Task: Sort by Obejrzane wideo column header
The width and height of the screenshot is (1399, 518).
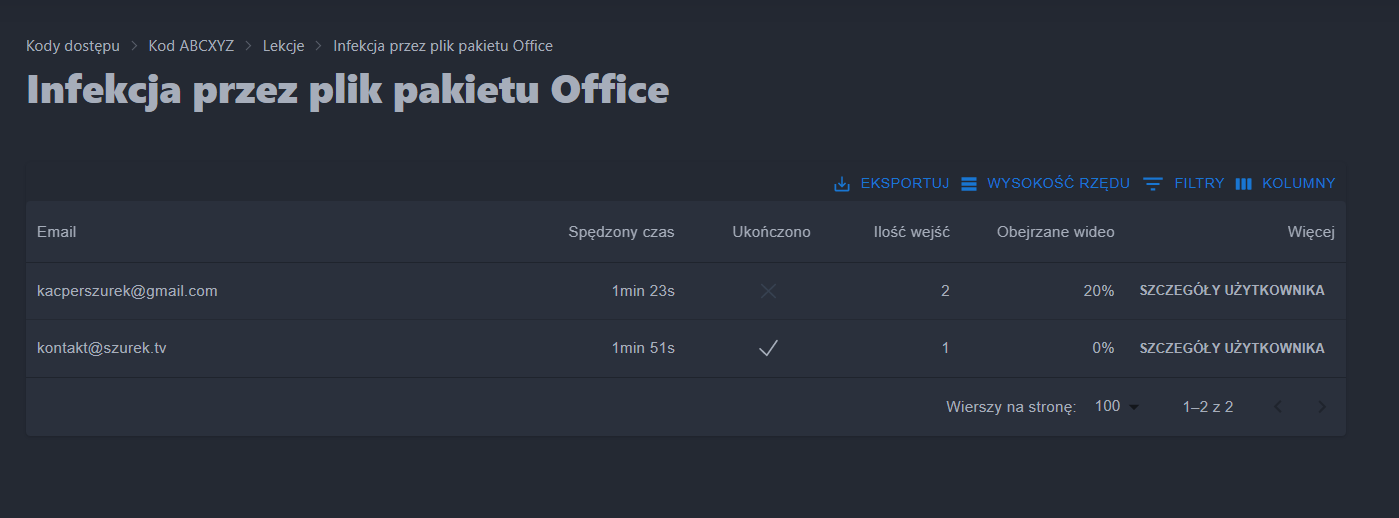Action: (1055, 232)
